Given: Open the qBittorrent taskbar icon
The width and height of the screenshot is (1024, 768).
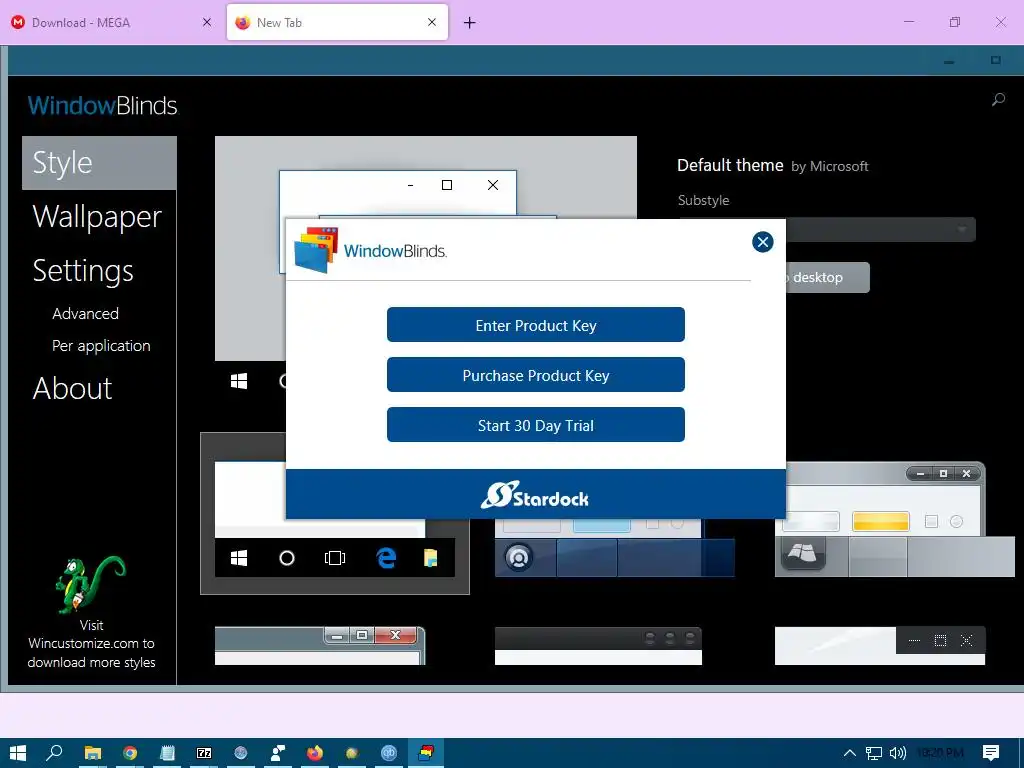Looking at the screenshot, I should [389, 753].
